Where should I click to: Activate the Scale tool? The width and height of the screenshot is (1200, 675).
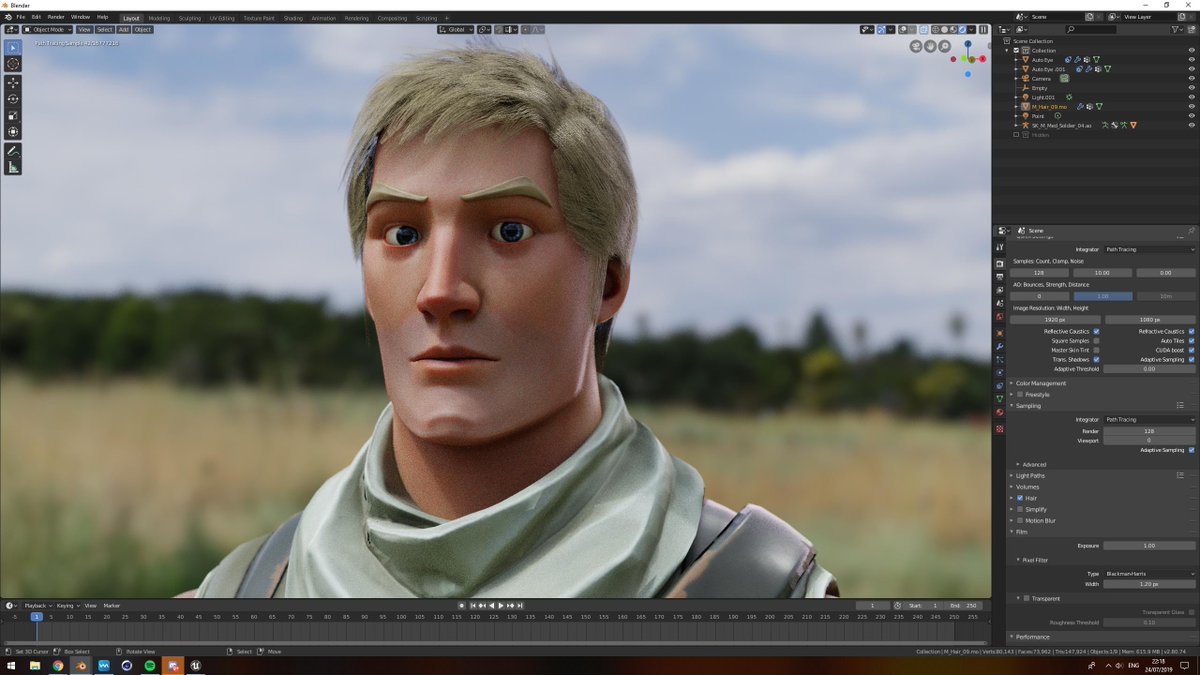pos(13,115)
